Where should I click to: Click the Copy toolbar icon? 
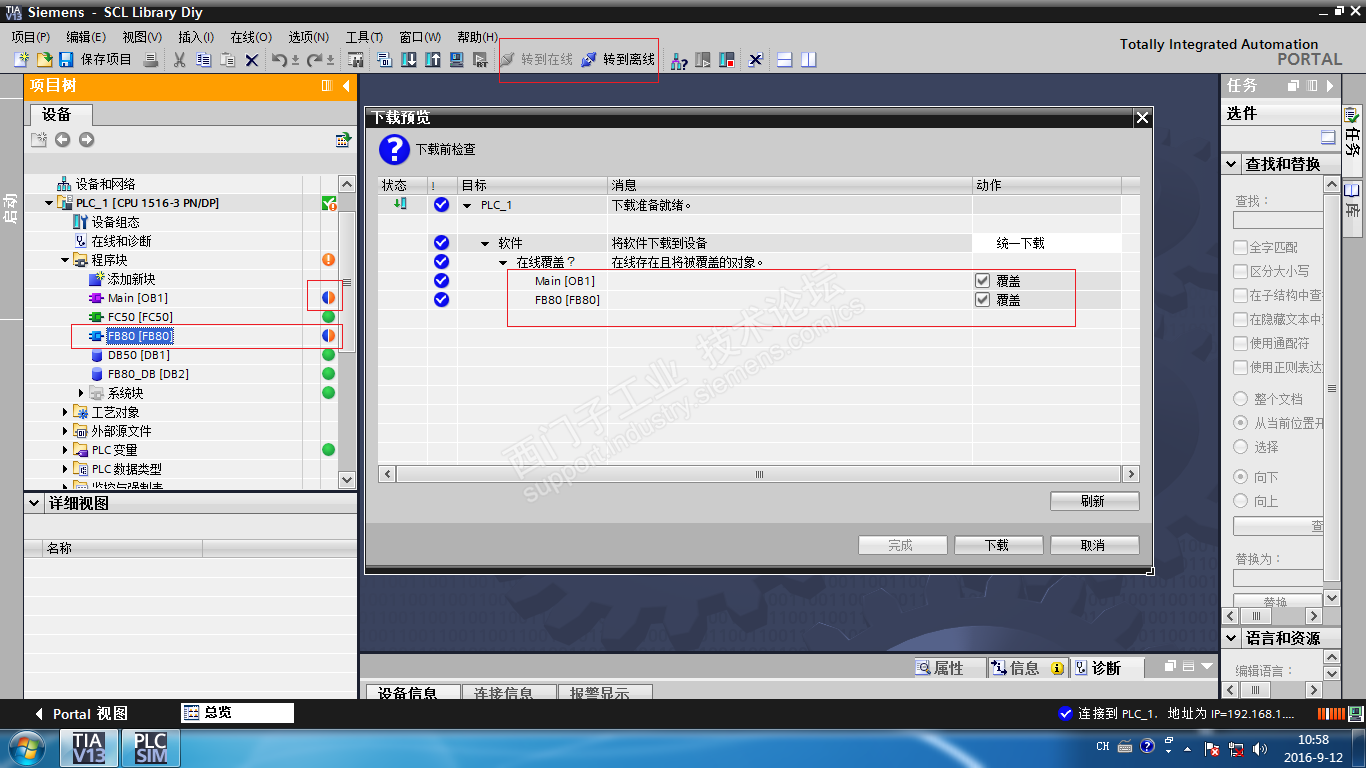click(x=204, y=60)
